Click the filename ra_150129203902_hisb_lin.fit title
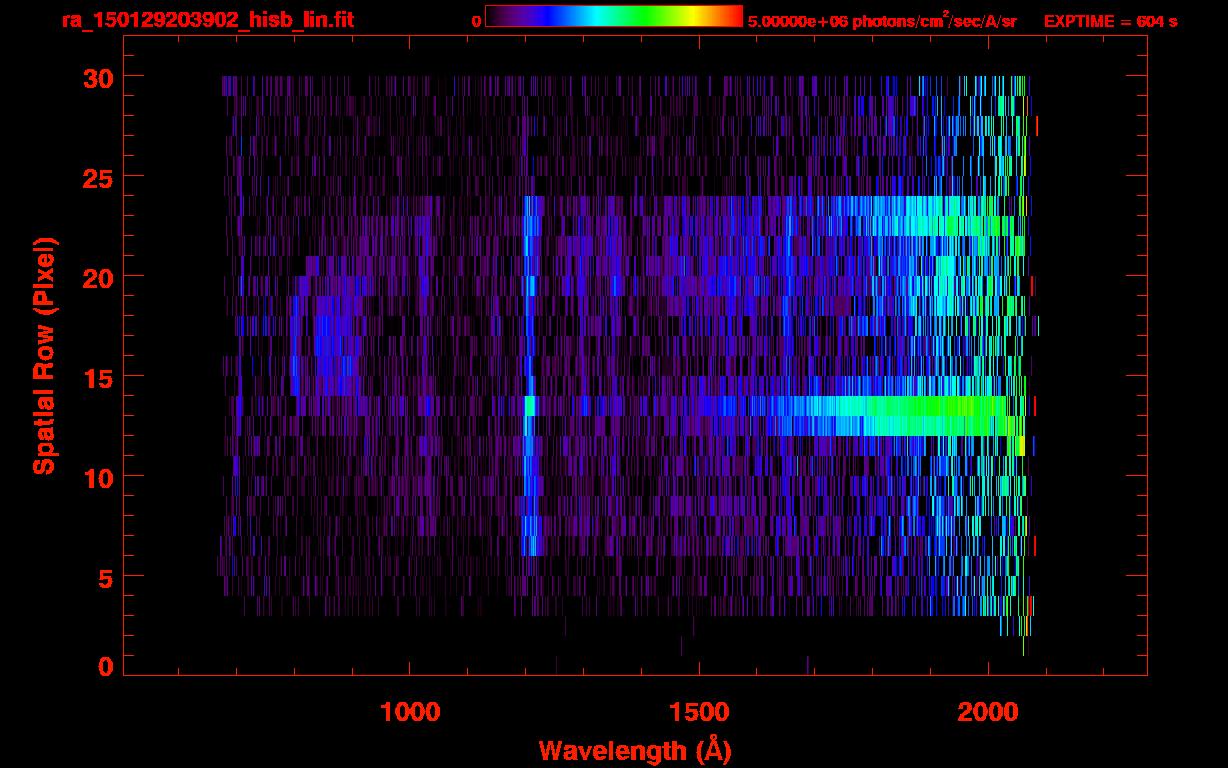The width and height of the screenshot is (1228, 768). coord(207,20)
